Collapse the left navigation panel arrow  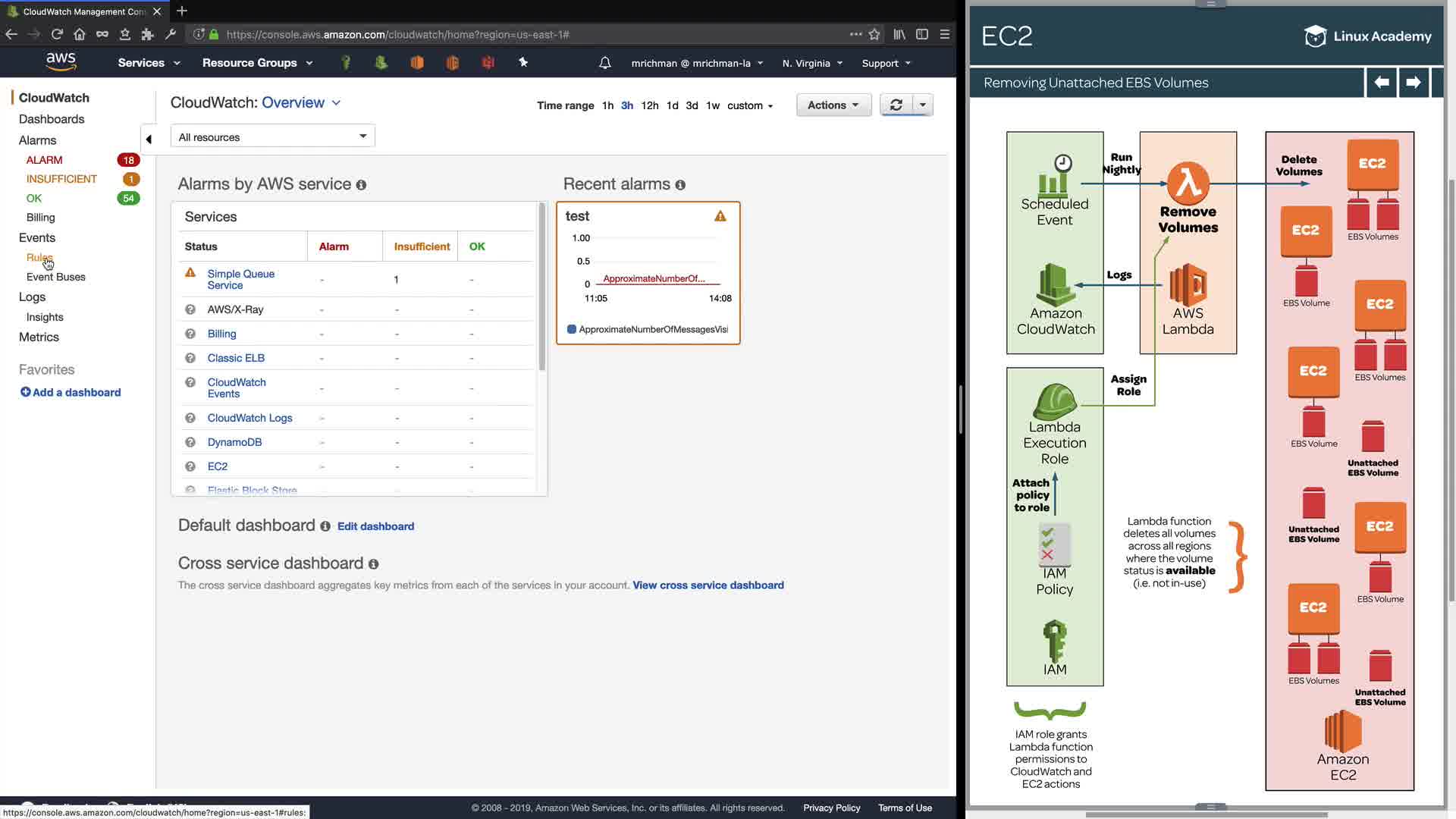149,139
